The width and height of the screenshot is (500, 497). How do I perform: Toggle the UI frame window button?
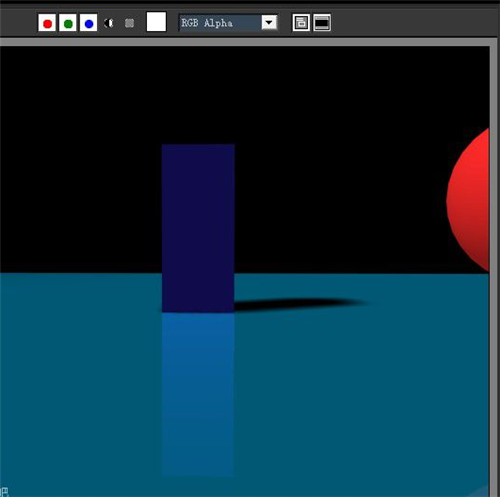pos(322,23)
